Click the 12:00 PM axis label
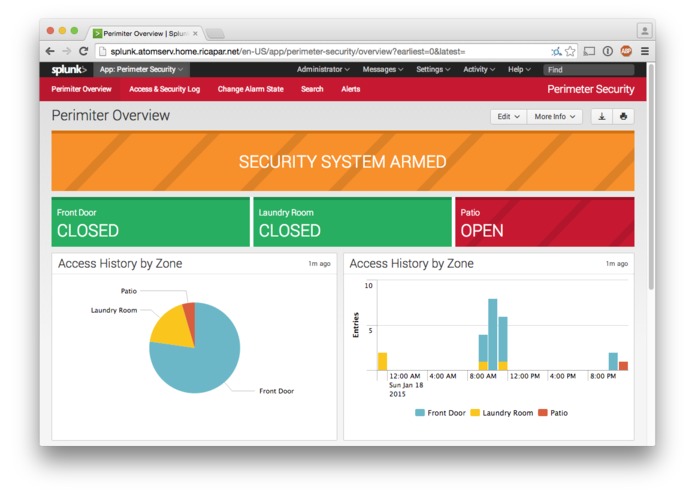The image size is (695, 494). (525, 376)
